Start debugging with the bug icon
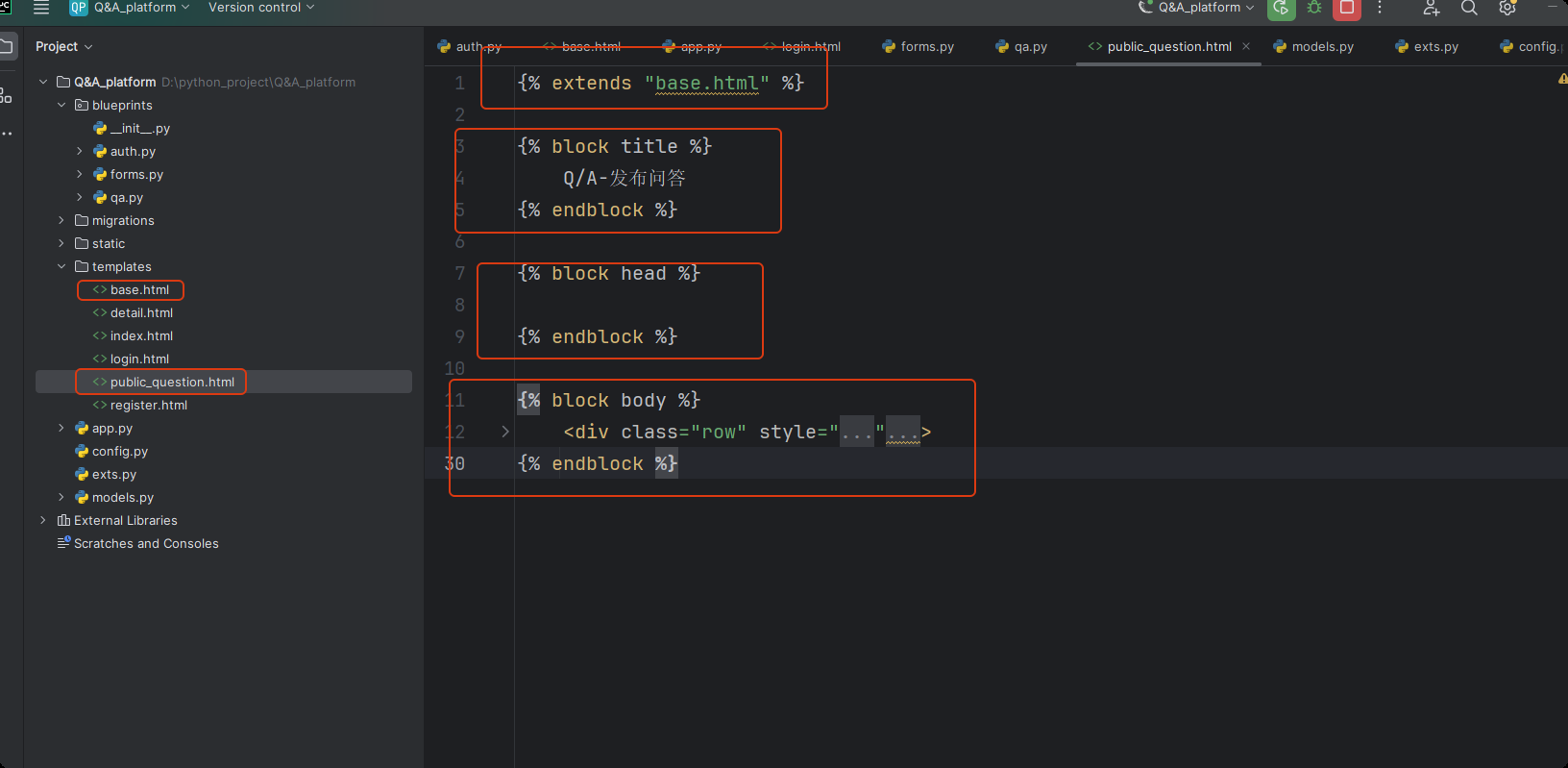Screen dimensions: 1568x768 (x=1314, y=8)
